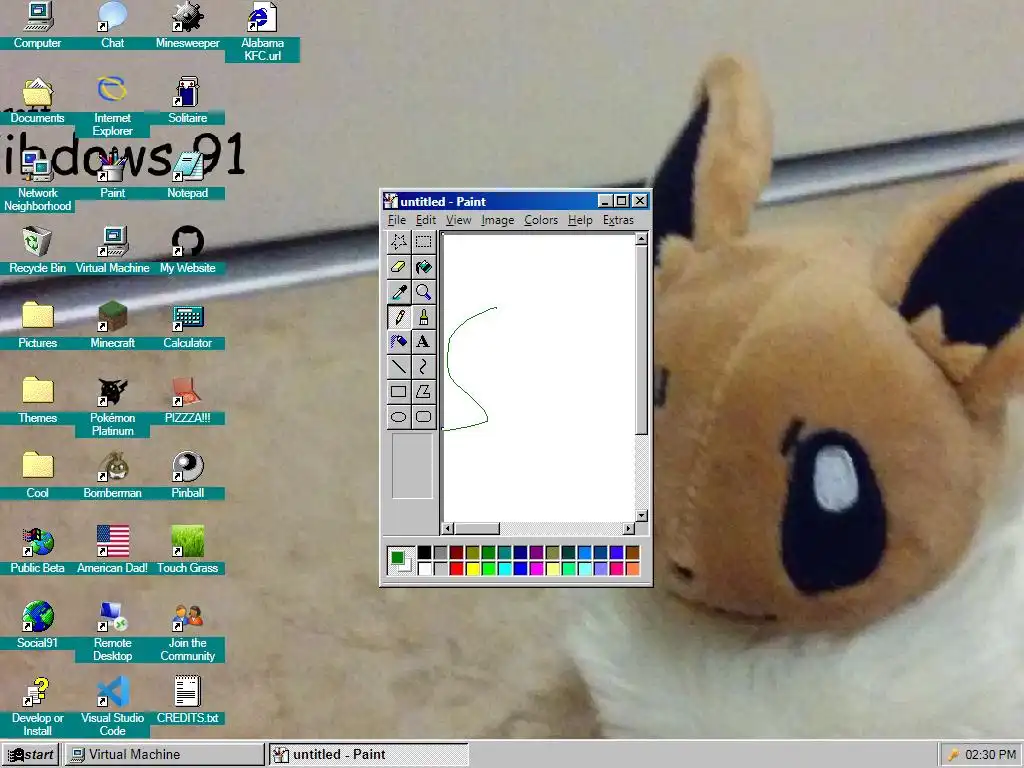The width and height of the screenshot is (1024, 768).
Task: Select the Text tool marked A
Action: tap(423, 342)
